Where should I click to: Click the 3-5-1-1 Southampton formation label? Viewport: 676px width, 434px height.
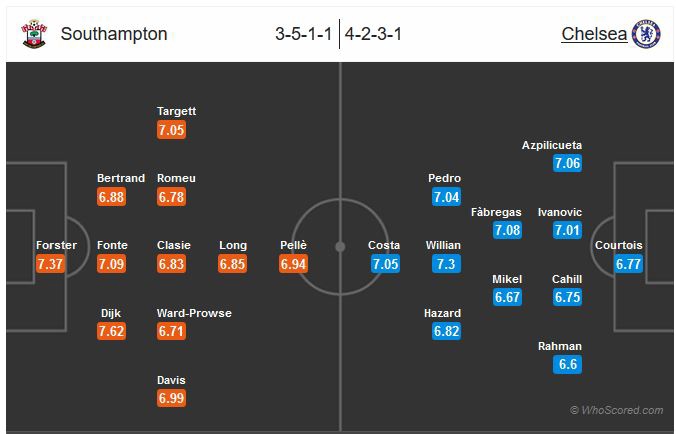304,34
